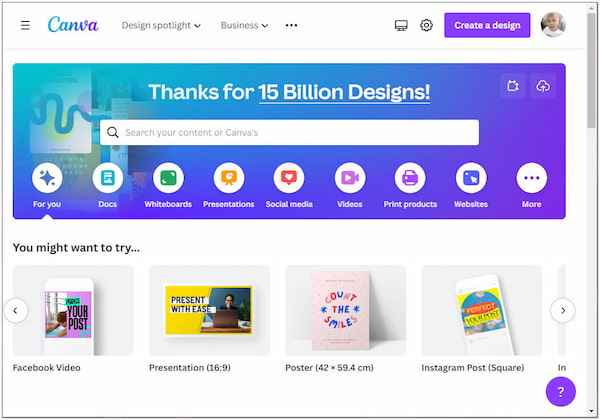Click the Presentation (16:9) label
The image size is (600, 420).
tap(190, 368)
